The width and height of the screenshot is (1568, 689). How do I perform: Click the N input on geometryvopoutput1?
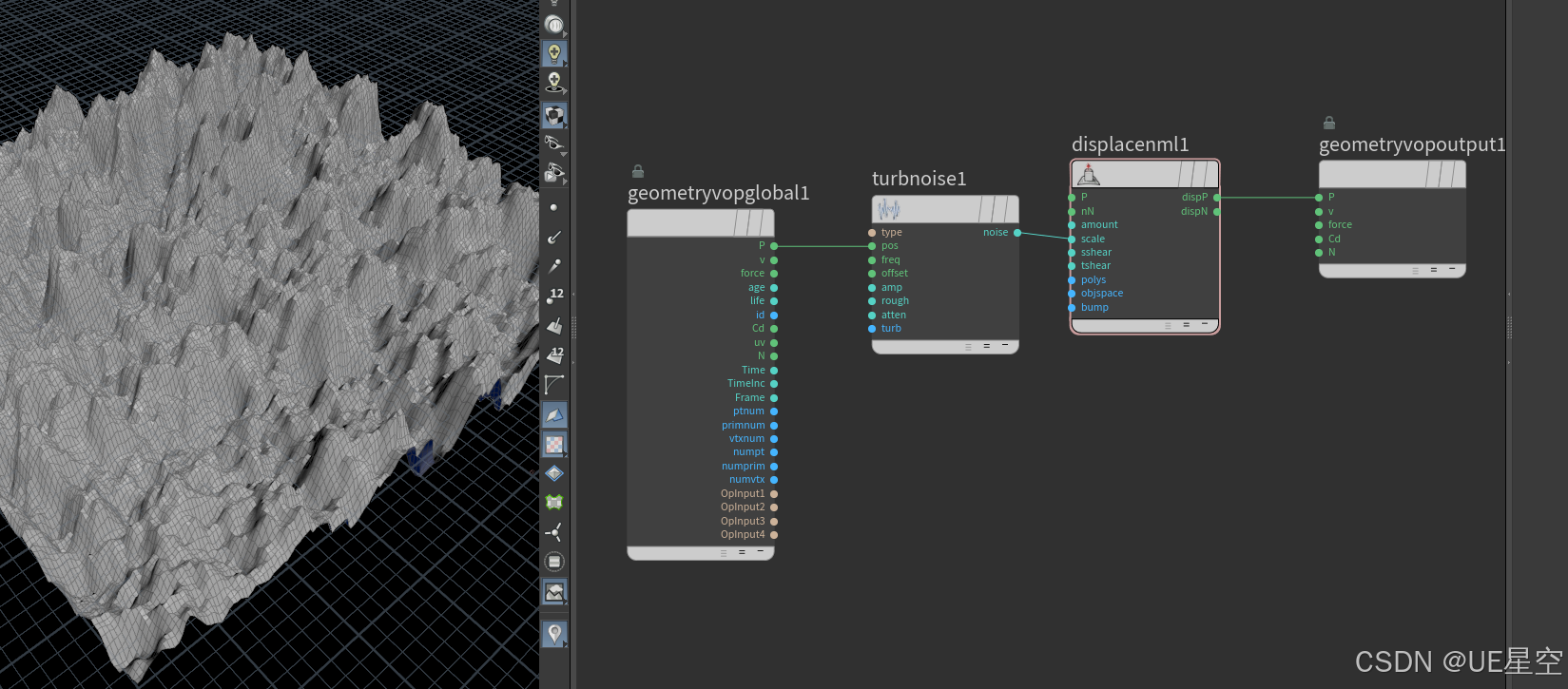tap(1319, 253)
